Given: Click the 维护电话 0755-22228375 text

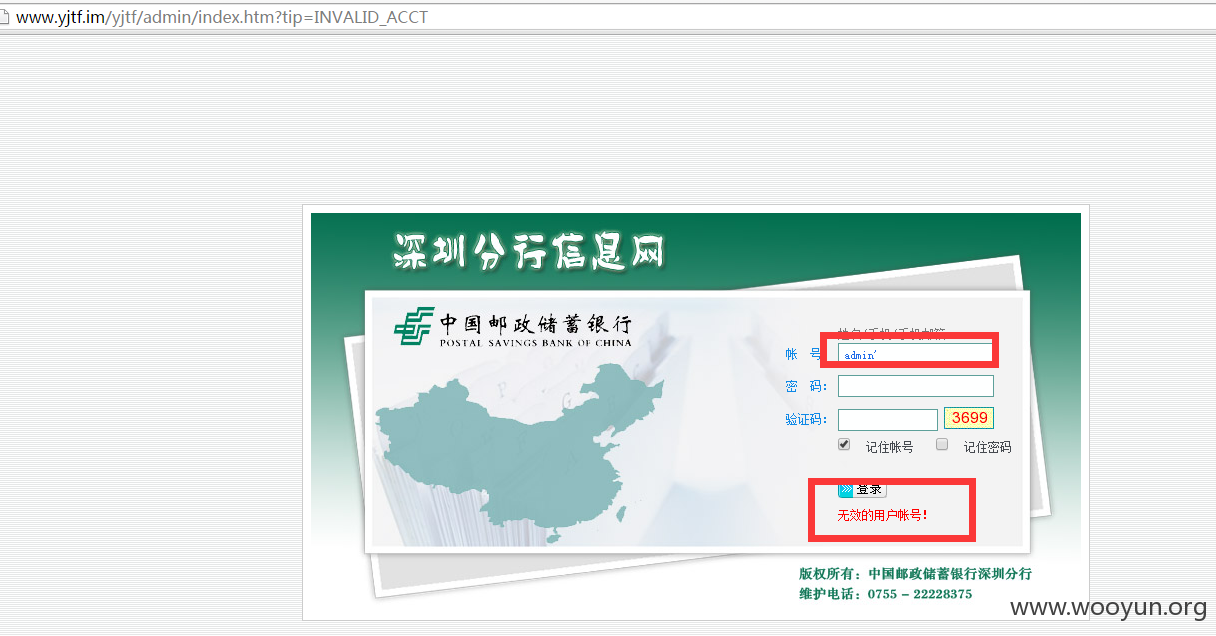Looking at the screenshot, I should pos(885,594).
